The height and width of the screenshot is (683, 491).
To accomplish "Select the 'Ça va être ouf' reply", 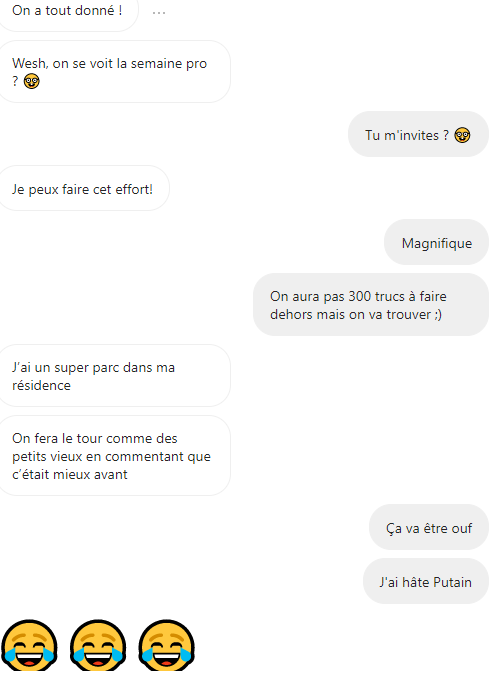I will 429,527.
